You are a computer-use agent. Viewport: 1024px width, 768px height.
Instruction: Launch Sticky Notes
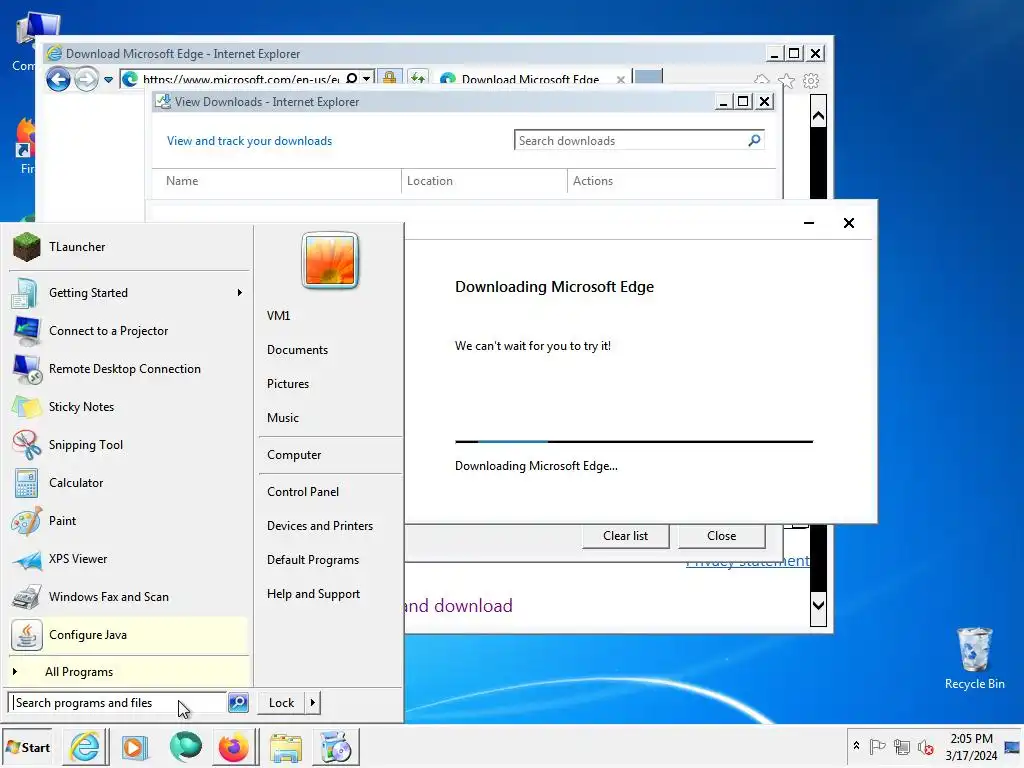[x=129, y=407]
